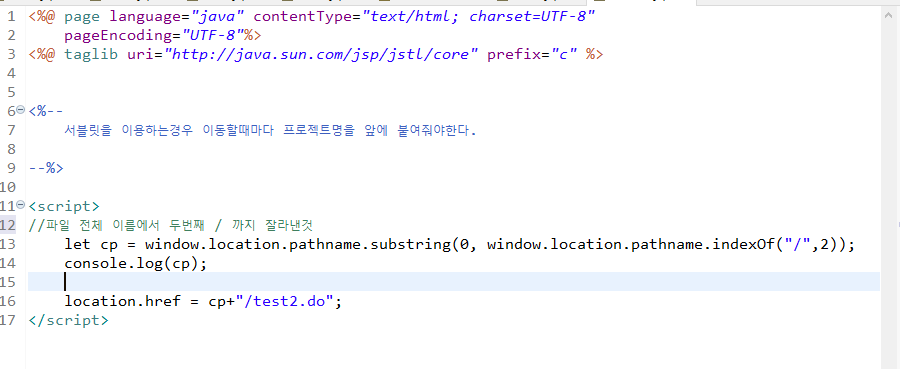Click highlighted line number 12 in gutter
Screen dimensions: 900x369
8,225
